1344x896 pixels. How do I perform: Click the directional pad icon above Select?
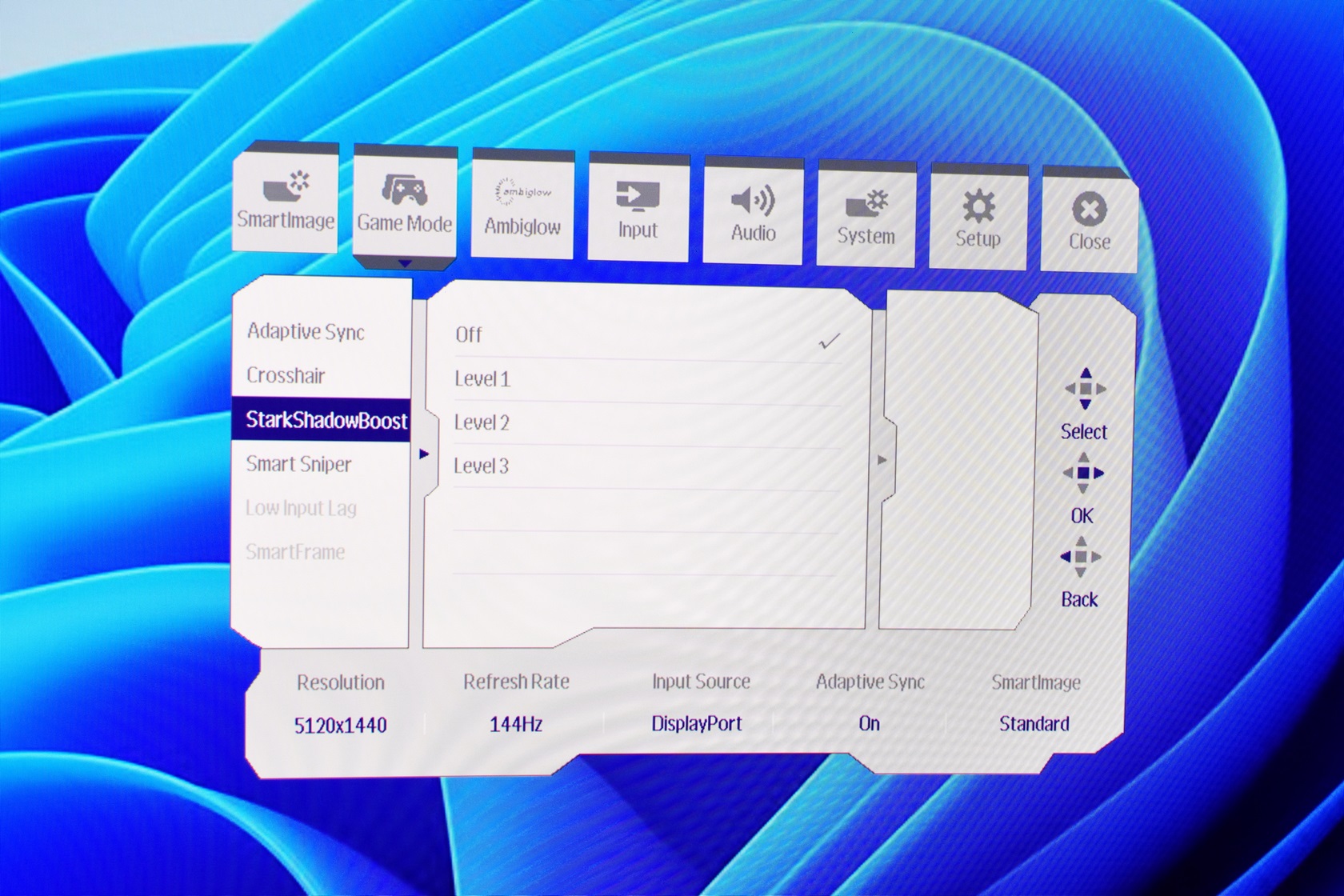click(1085, 389)
